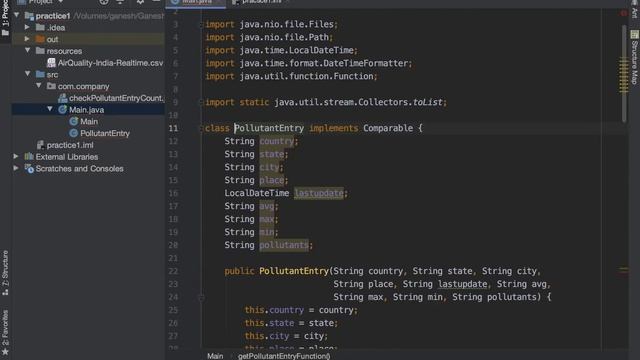Collapse the Main.java file node arrow

[x=50, y=109]
